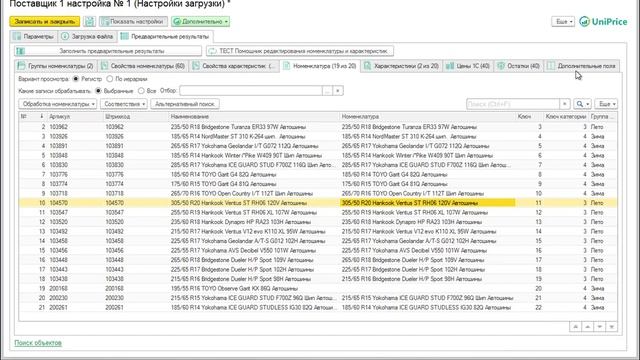Open the Отбор field dropdown arrow
The width and height of the screenshot is (640, 360).
pyautogui.click(x=338, y=91)
